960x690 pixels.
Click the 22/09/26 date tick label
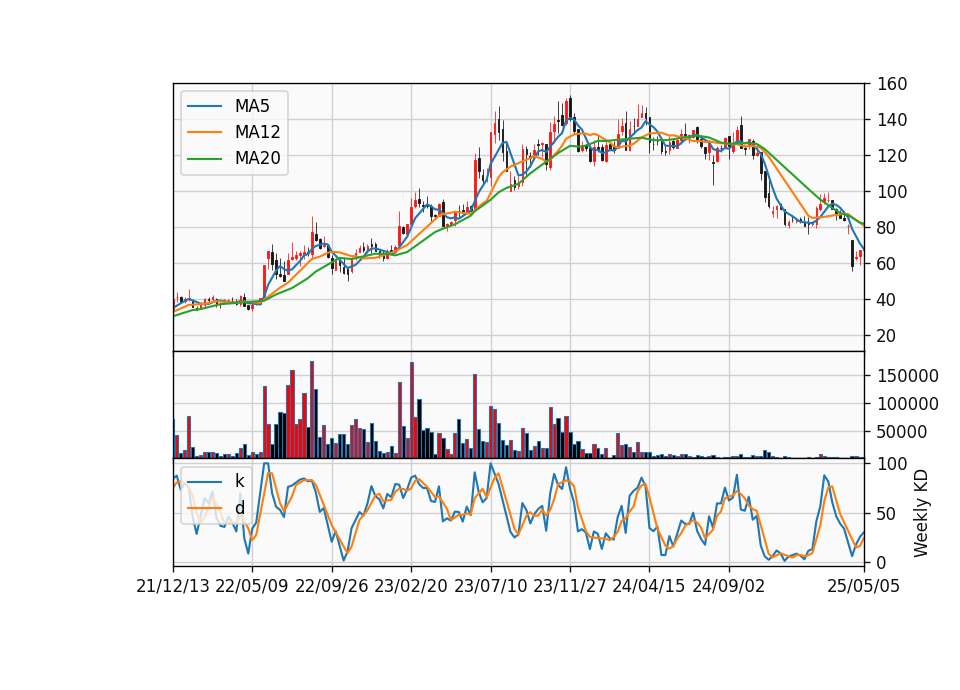tap(332, 586)
